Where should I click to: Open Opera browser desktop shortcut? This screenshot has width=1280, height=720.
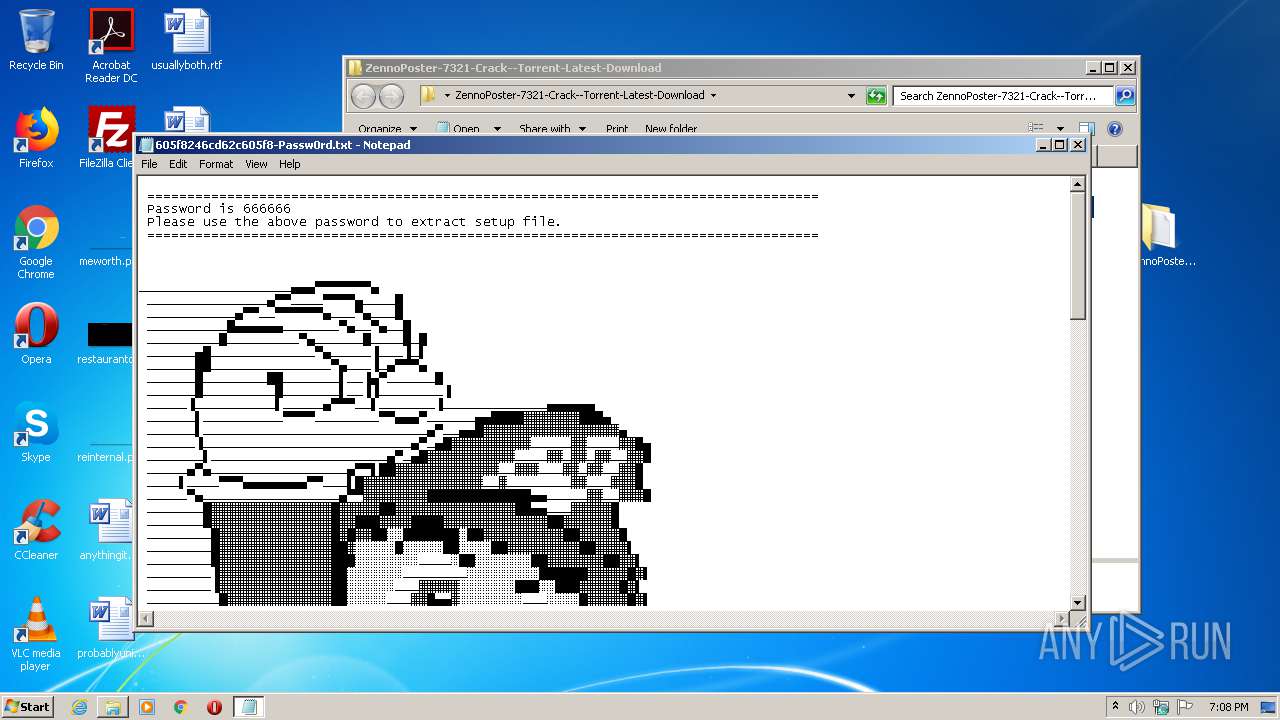point(36,334)
